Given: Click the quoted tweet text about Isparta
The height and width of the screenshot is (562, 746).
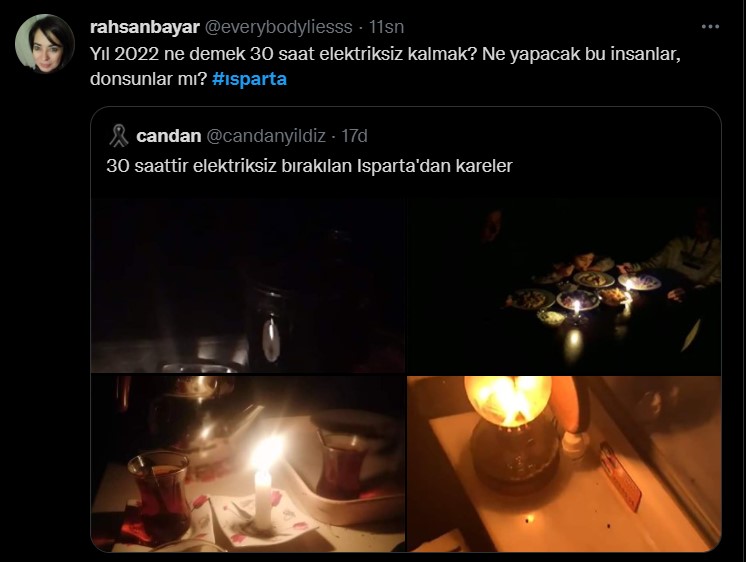Looking at the screenshot, I should [309, 166].
